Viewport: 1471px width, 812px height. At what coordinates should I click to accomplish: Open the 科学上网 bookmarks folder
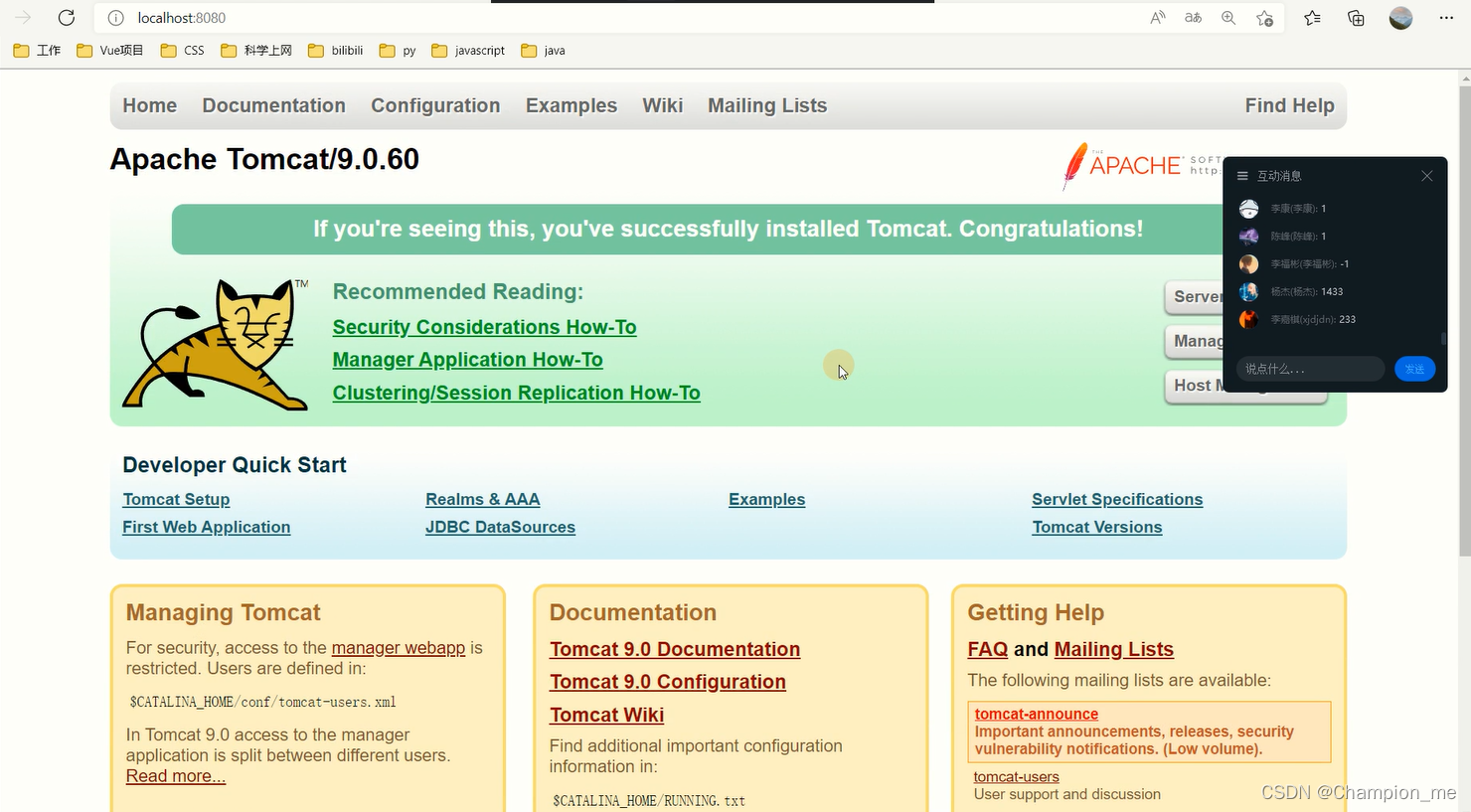[256, 51]
